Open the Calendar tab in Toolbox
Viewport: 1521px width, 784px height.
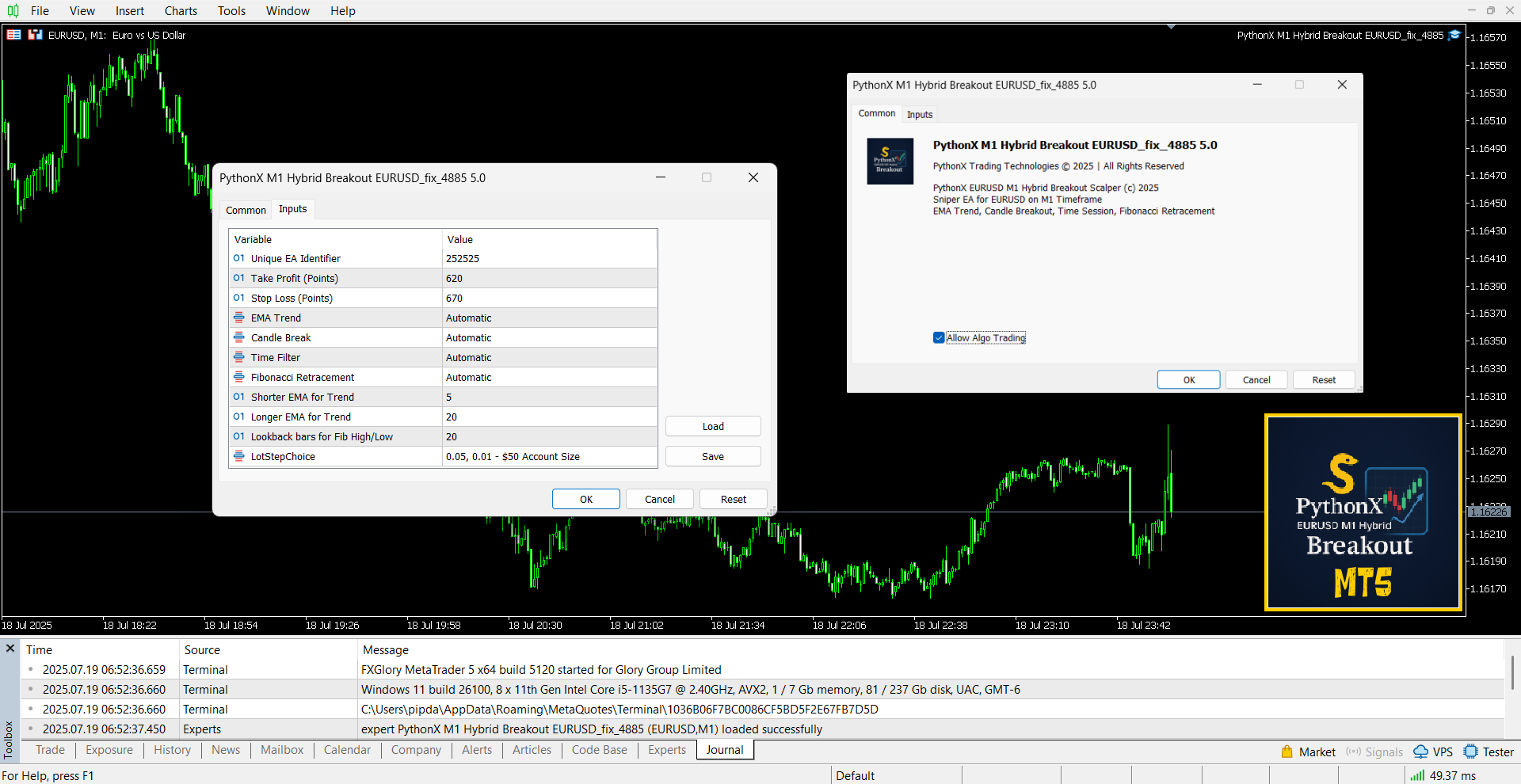(x=347, y=750)
